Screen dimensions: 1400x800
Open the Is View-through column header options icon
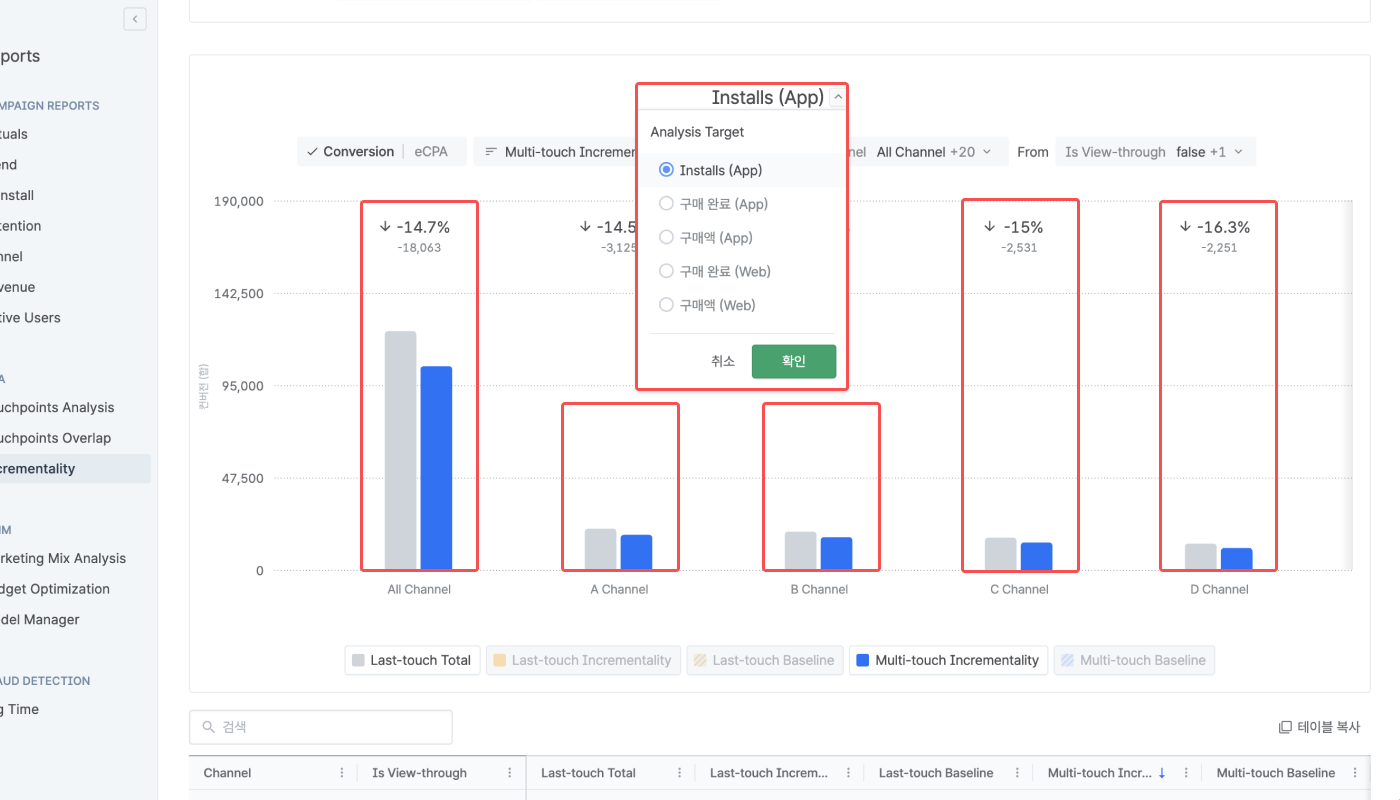point(510,773)
